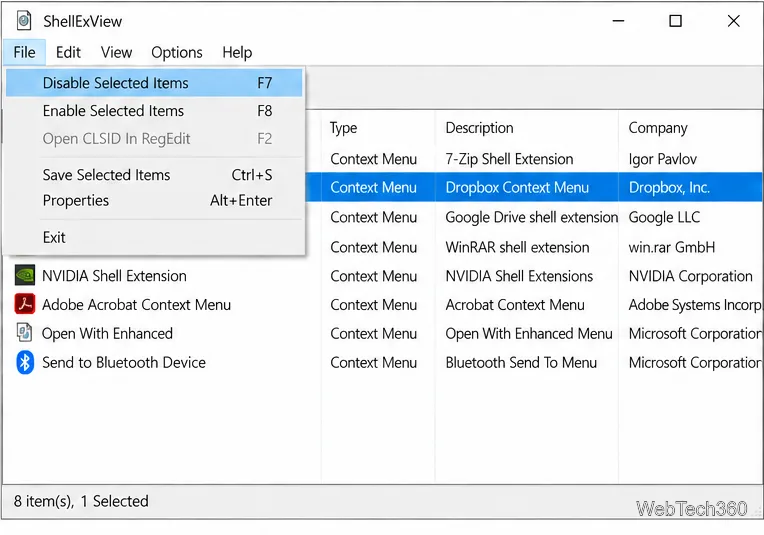Click status bar '8 item(s), 1 Selected'

[81, 501]
